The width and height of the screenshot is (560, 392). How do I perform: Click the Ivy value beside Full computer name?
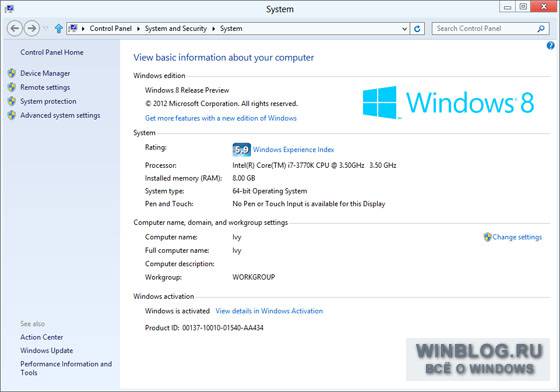click(237, 251)
